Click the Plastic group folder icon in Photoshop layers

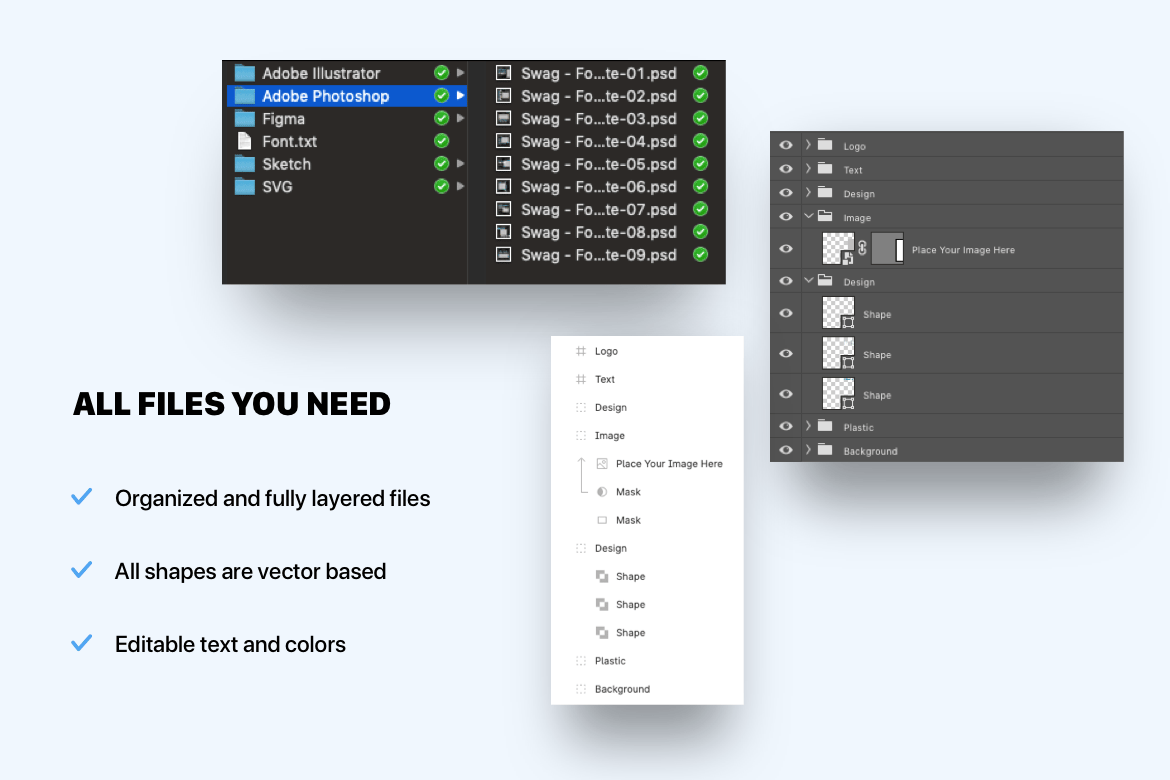pos(825,426)
